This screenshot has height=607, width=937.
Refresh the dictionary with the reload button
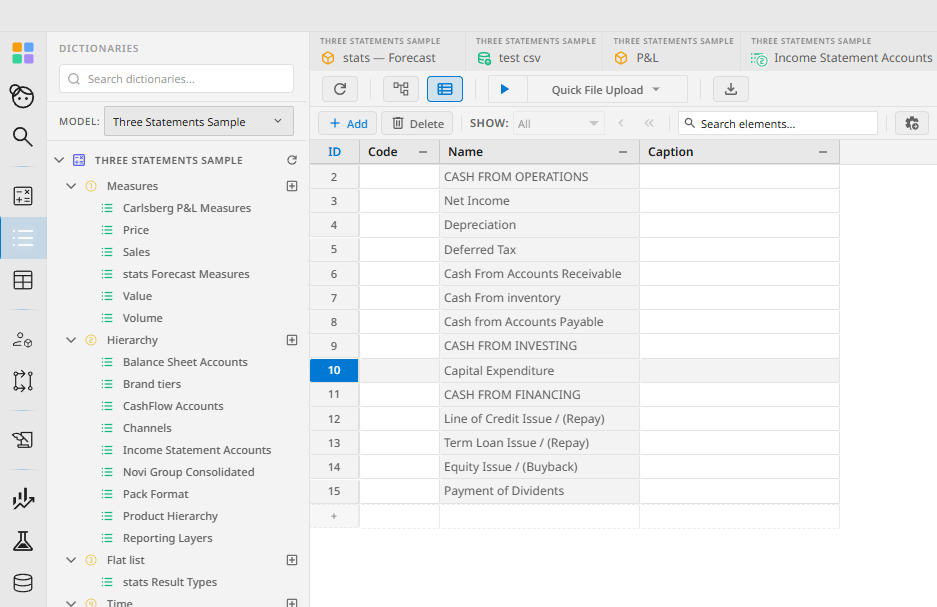coord(340,90)
